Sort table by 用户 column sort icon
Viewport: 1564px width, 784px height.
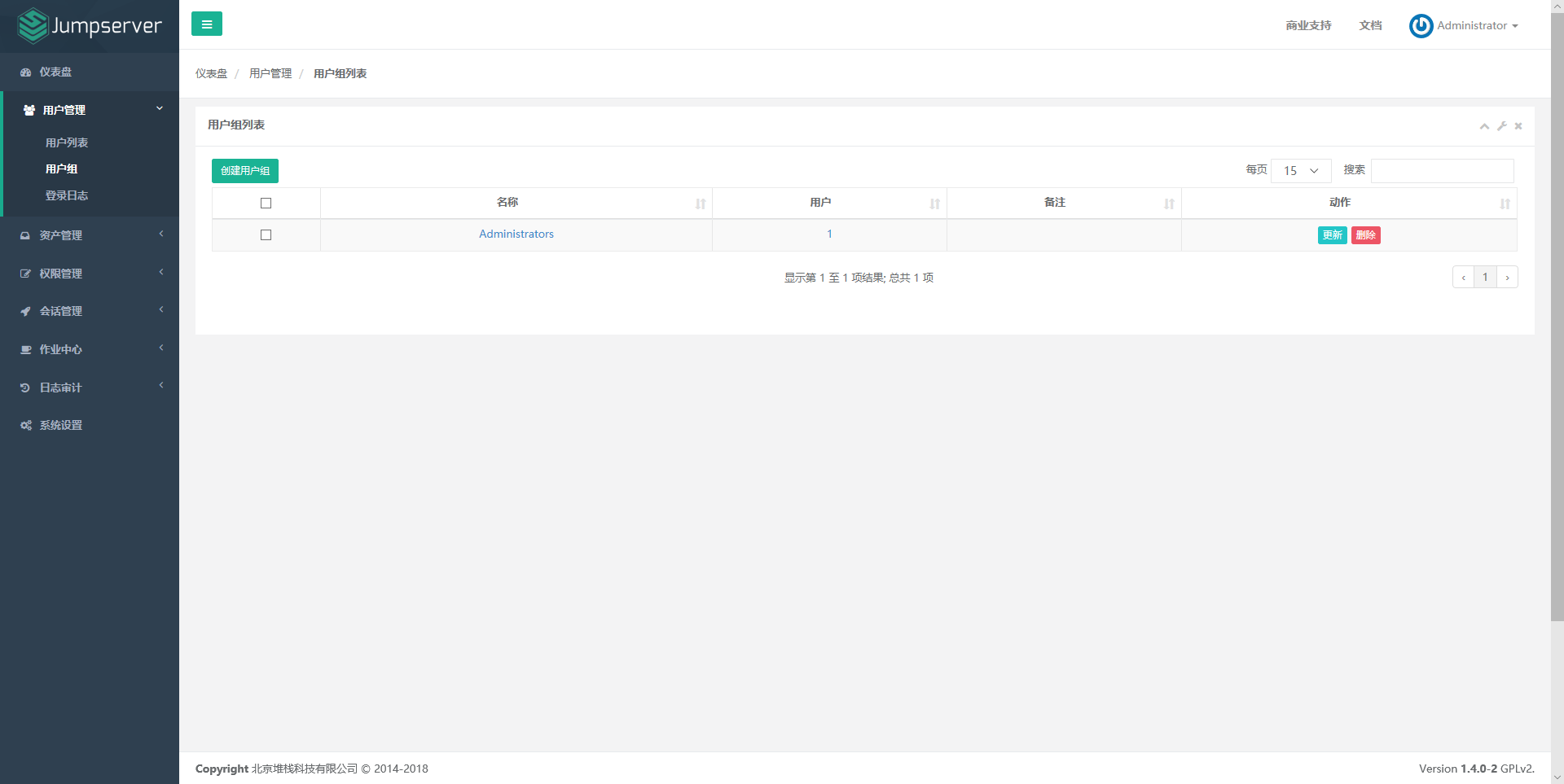click(x=934, y=204)
